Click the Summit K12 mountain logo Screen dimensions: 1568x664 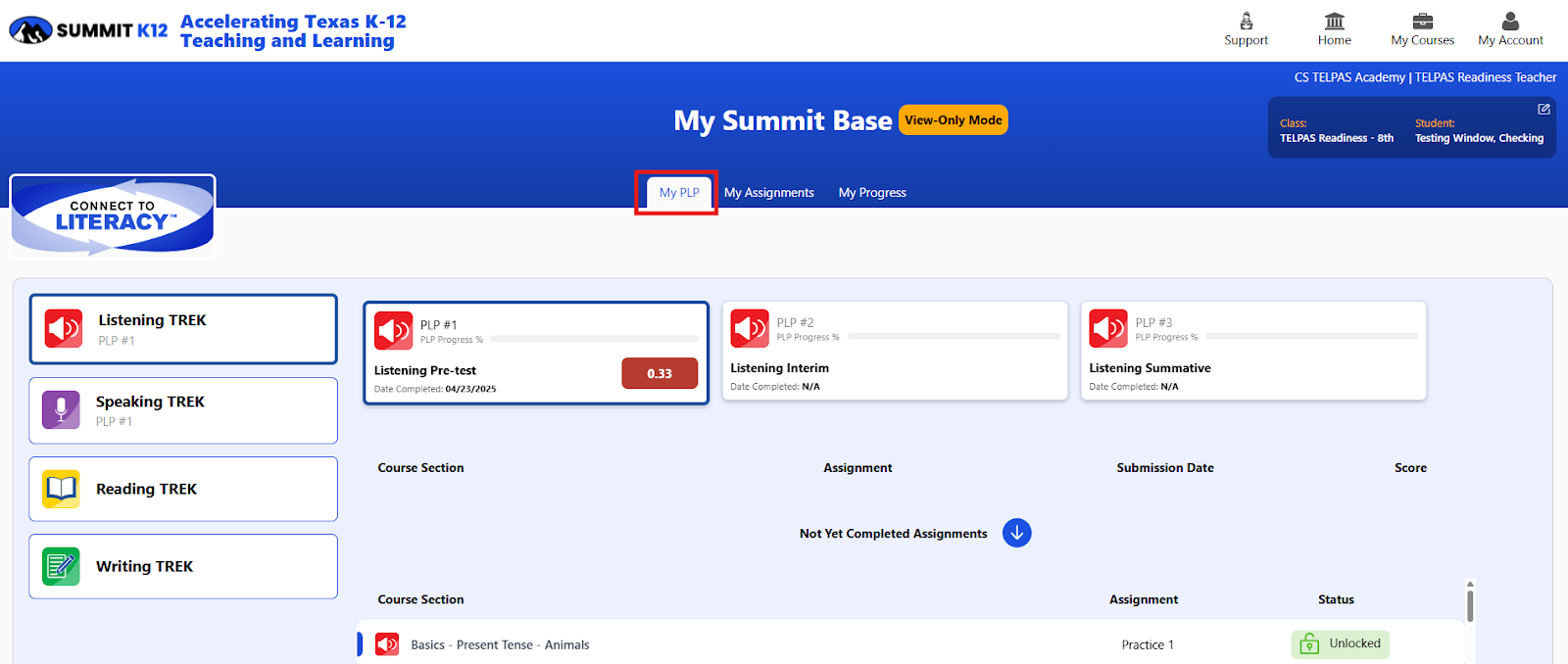coord(30,30)
